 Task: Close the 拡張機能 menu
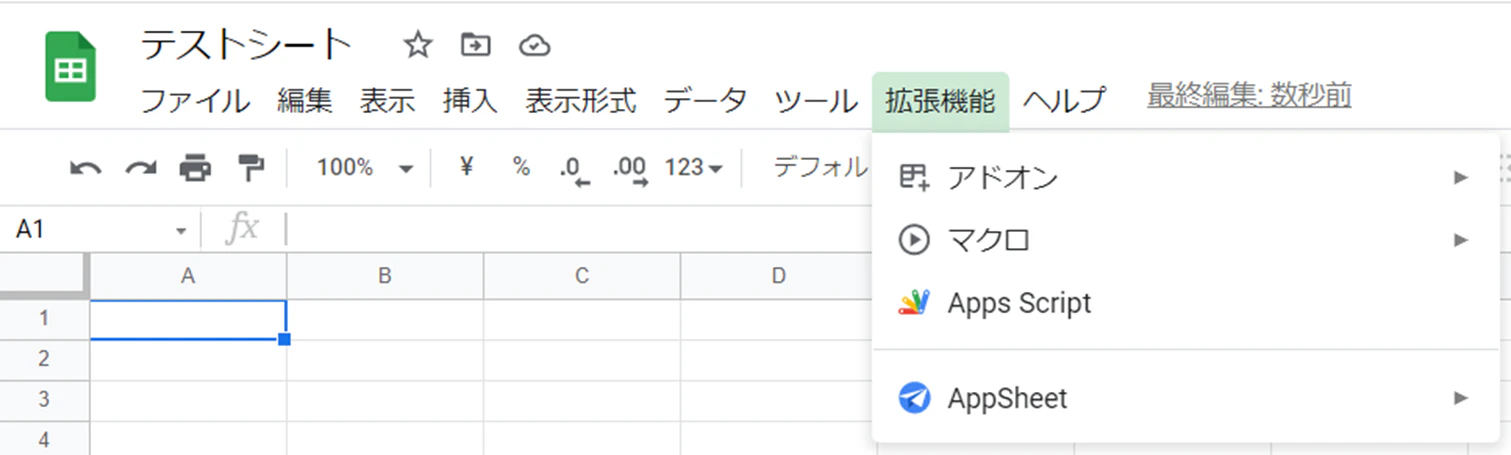(940, 101)
